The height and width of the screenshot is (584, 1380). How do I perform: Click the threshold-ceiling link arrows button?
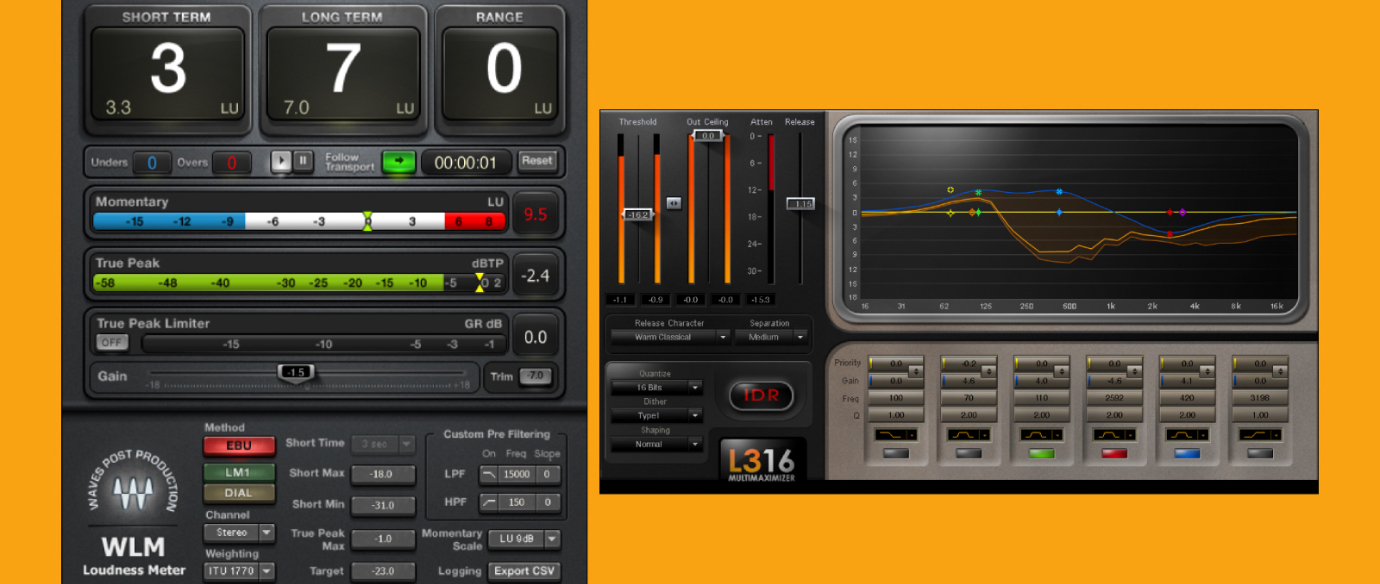tap(673, 202)
